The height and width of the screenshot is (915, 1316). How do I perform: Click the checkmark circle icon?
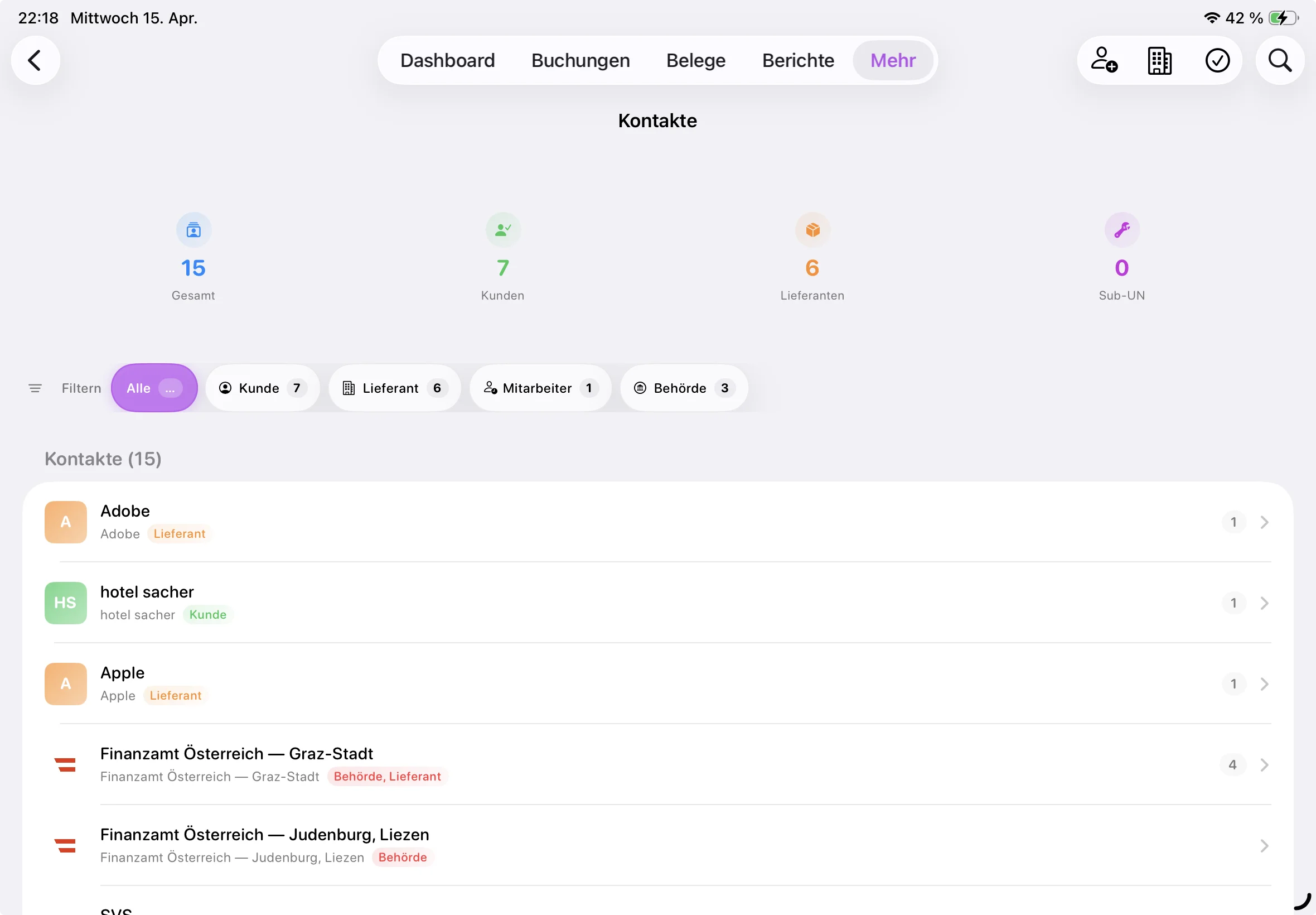pos(1217,61)
